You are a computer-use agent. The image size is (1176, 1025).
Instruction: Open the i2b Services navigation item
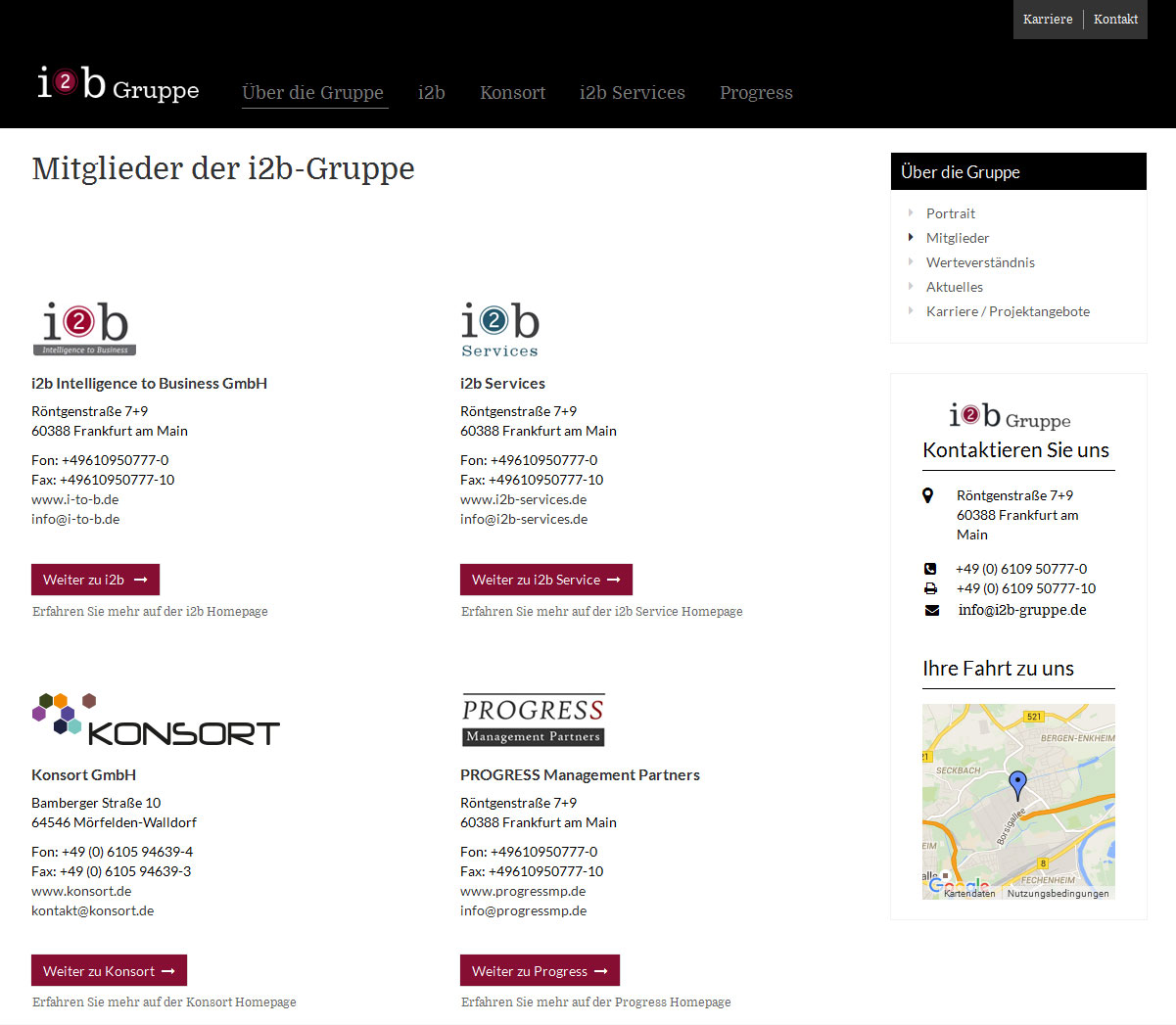(633, 93)
